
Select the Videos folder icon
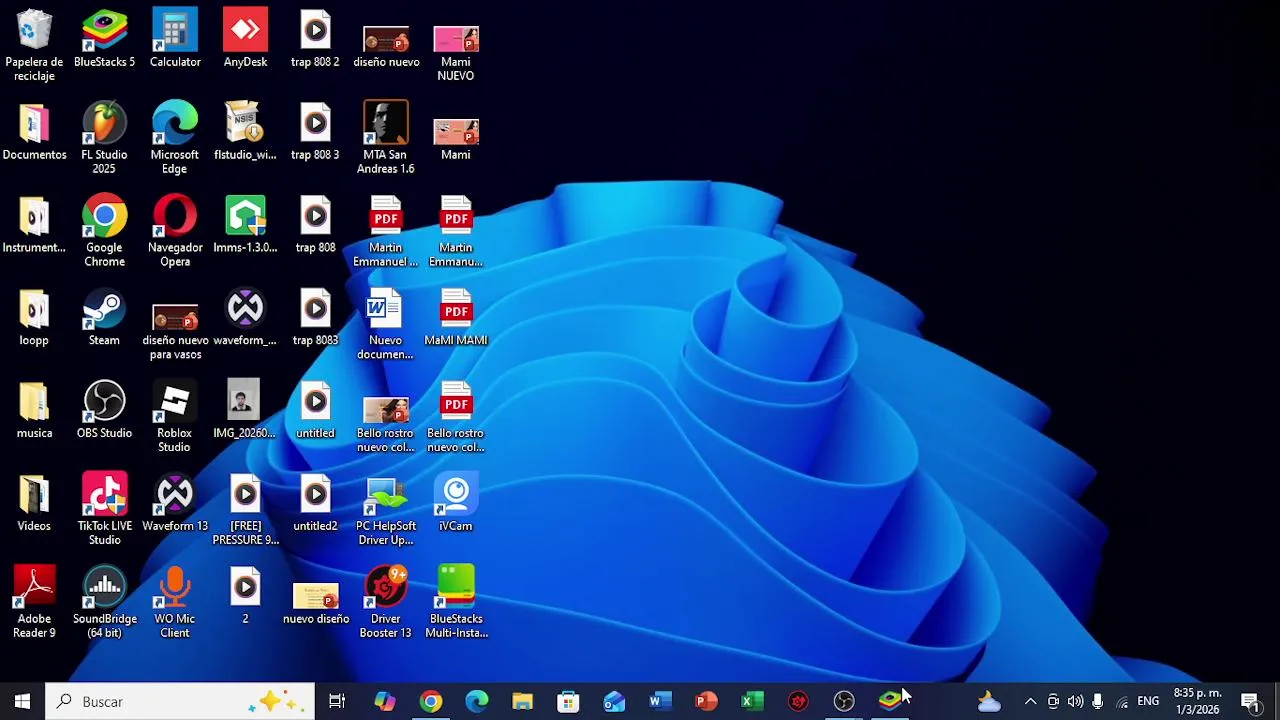tap(34, 503)
